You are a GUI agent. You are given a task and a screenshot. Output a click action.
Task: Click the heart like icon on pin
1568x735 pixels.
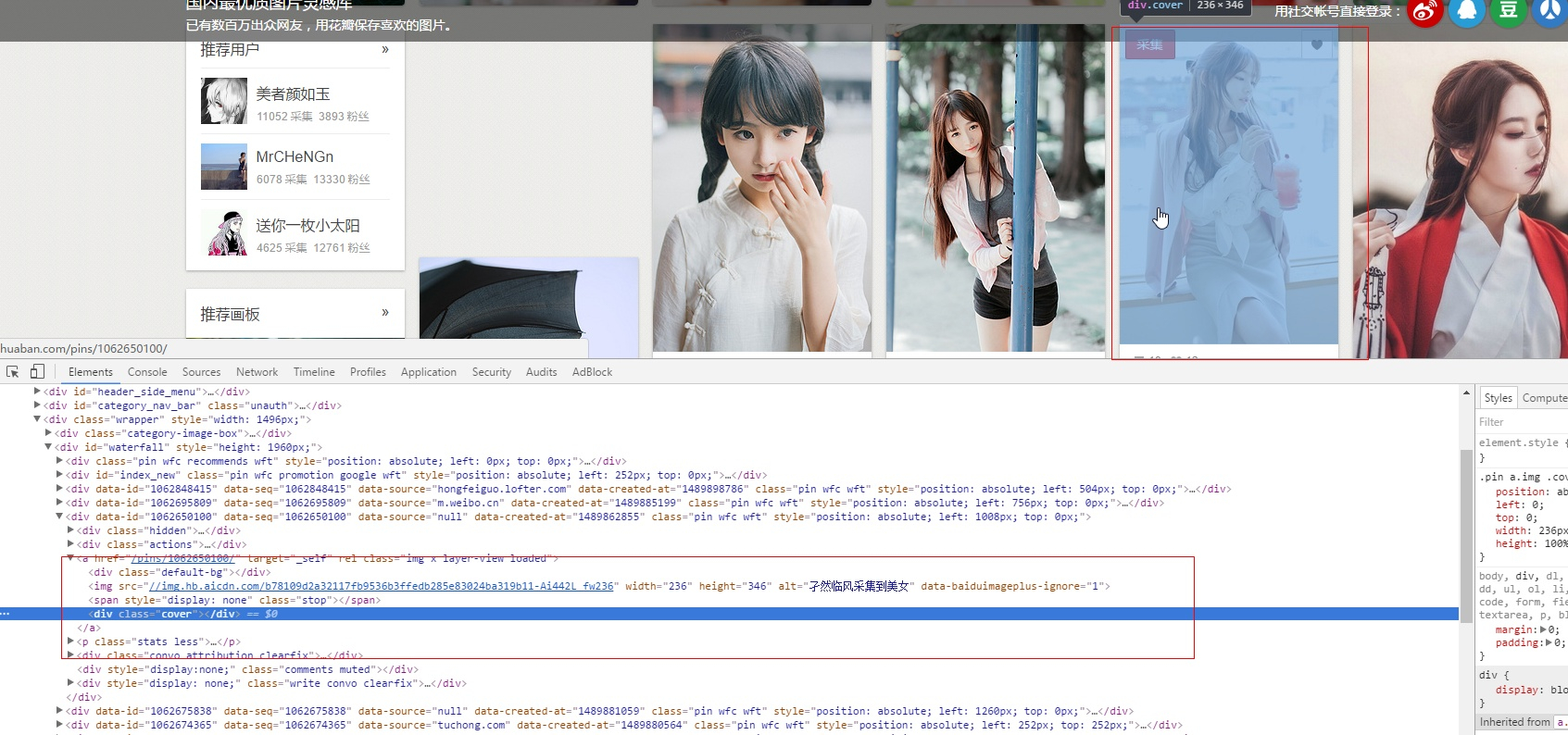(1316, 44)
